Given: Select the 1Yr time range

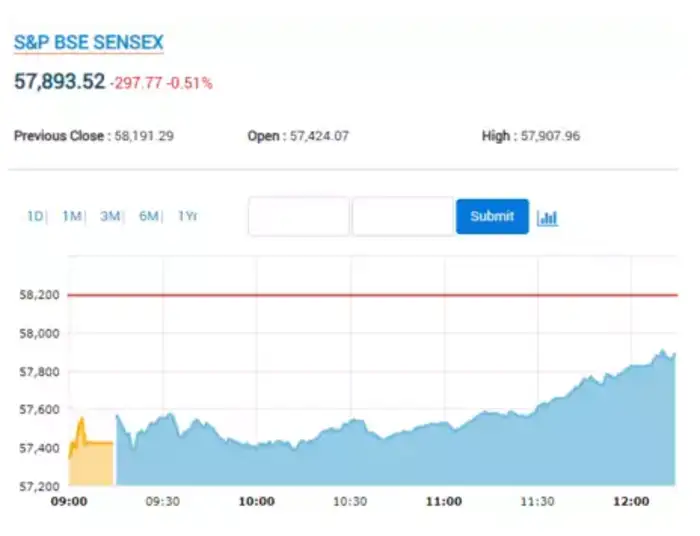Looking at the screenshot, I should coord(187,216).
